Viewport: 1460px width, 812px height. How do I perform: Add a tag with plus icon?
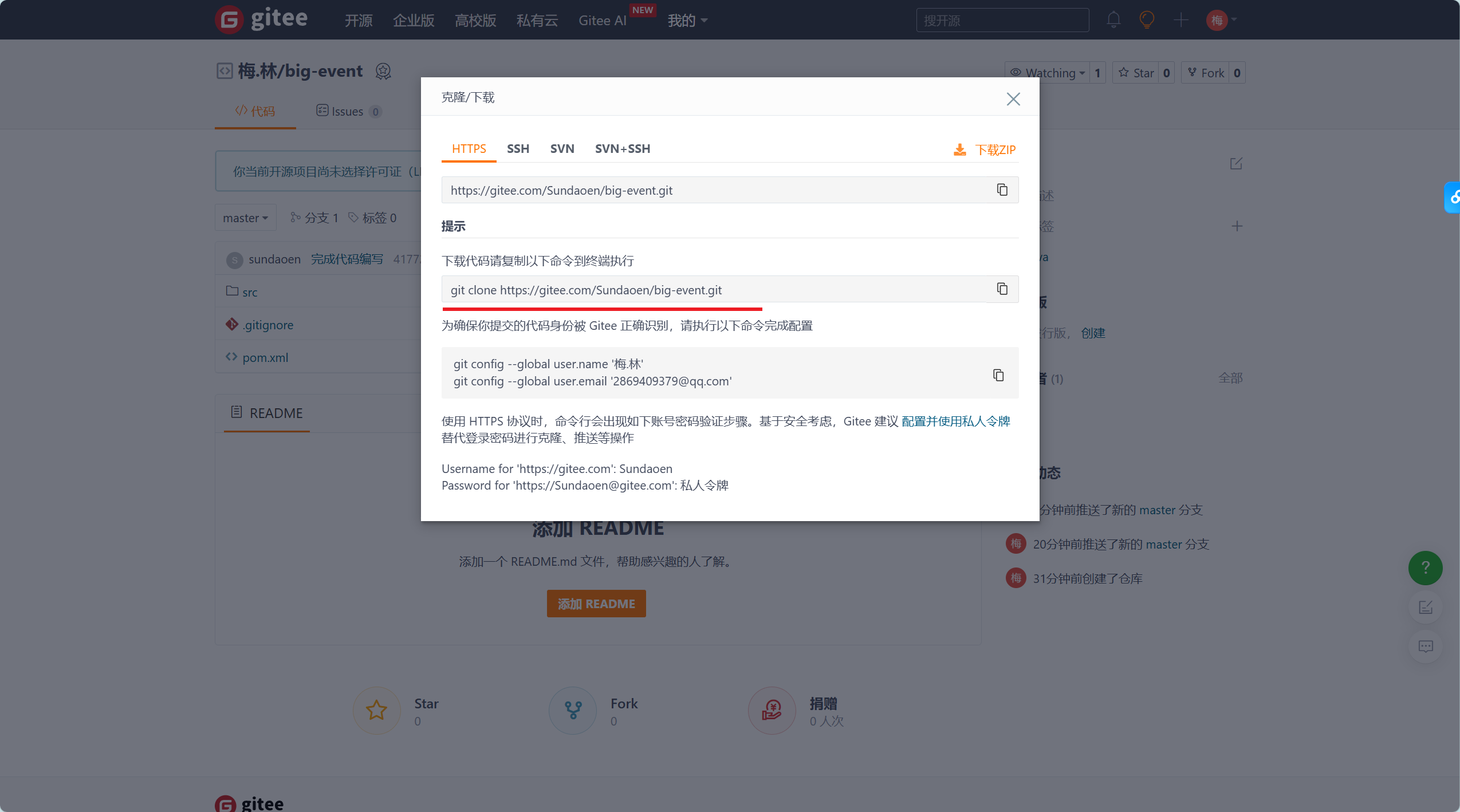coord(1237,226)
